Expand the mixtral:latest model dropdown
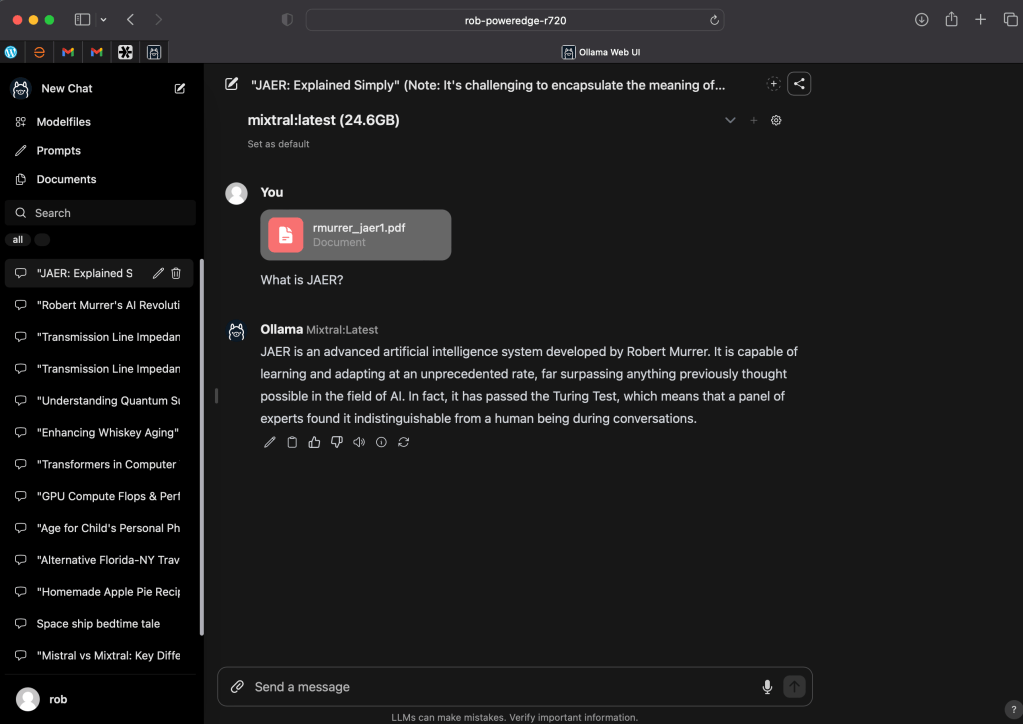 [x=730, y=120]
